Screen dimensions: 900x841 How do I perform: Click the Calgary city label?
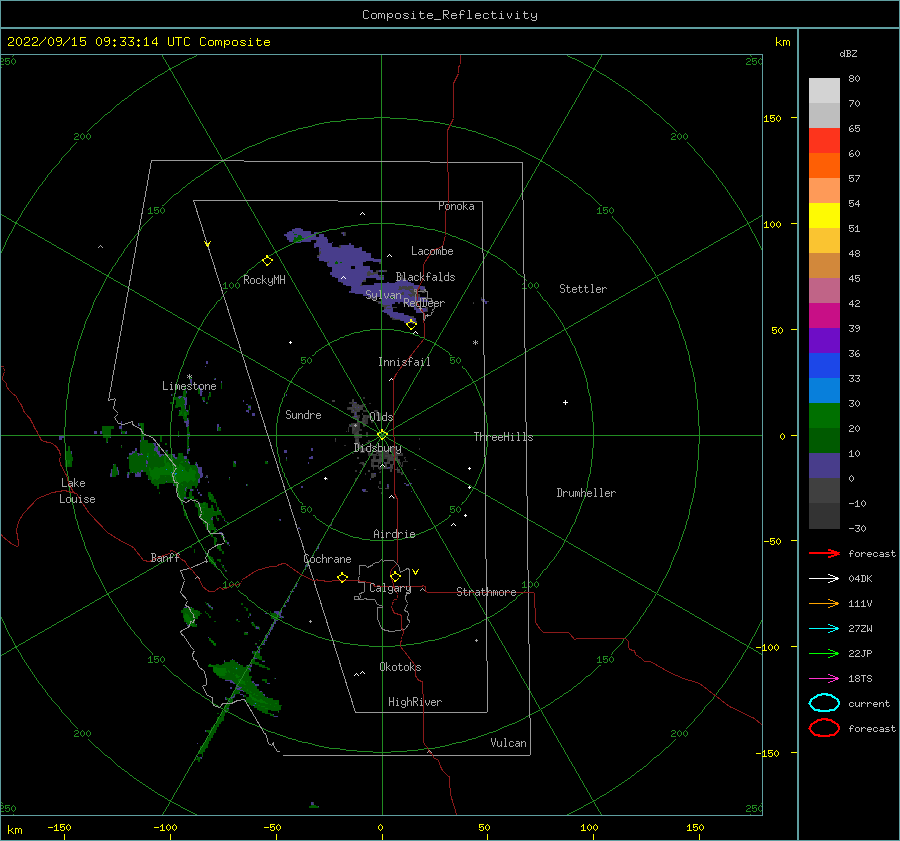(x=390, y=588)
